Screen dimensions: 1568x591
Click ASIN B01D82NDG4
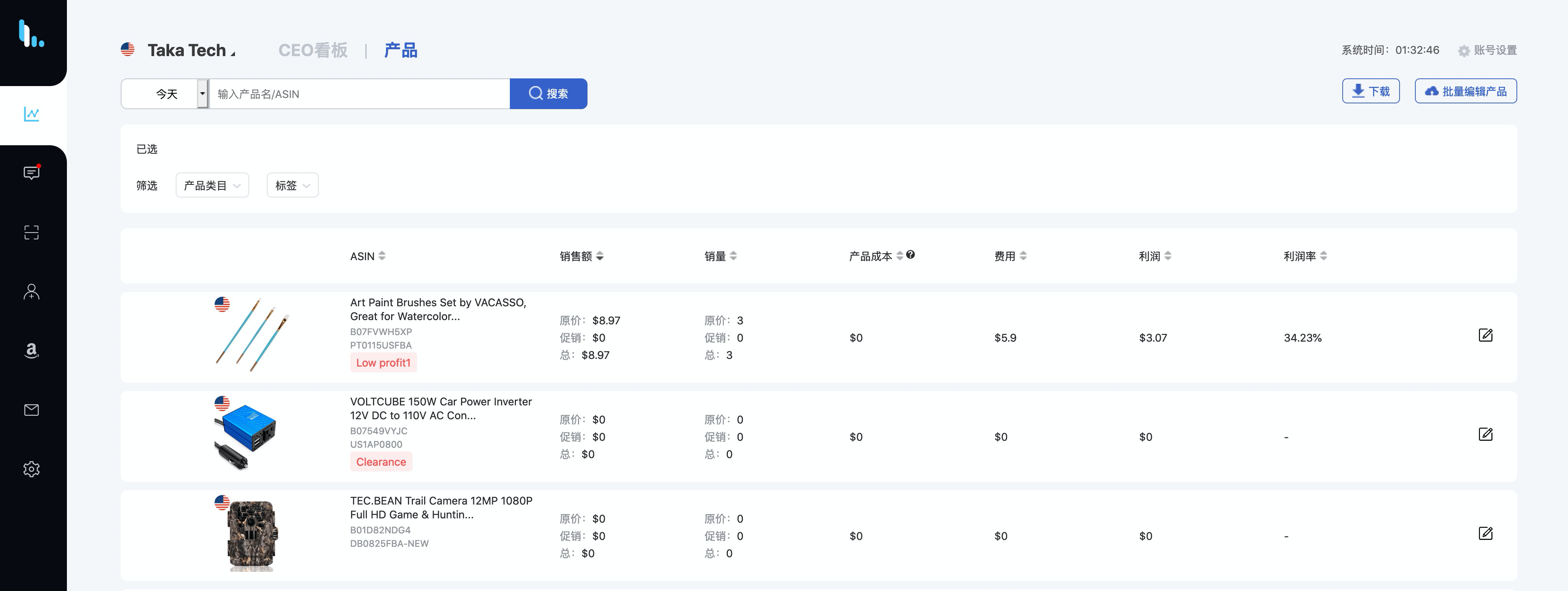point(380,530)
